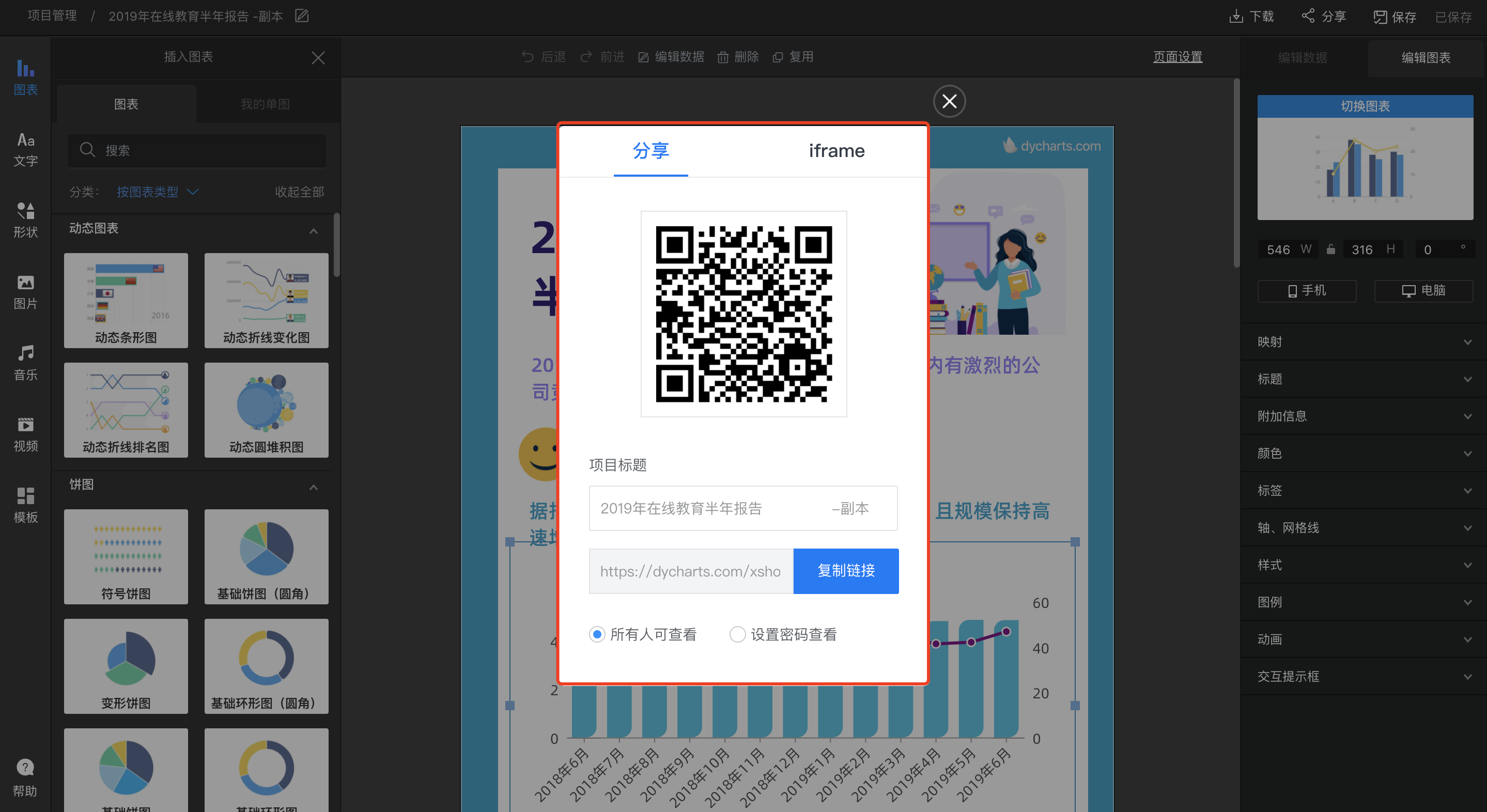Click 后退 undo in toolbar
The height and width of the screenshot is (812, 1487).
point(544,56)
